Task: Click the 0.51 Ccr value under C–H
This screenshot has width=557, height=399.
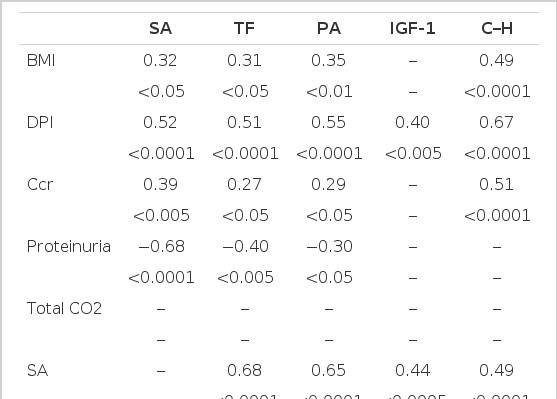Action: coord(496,184)
